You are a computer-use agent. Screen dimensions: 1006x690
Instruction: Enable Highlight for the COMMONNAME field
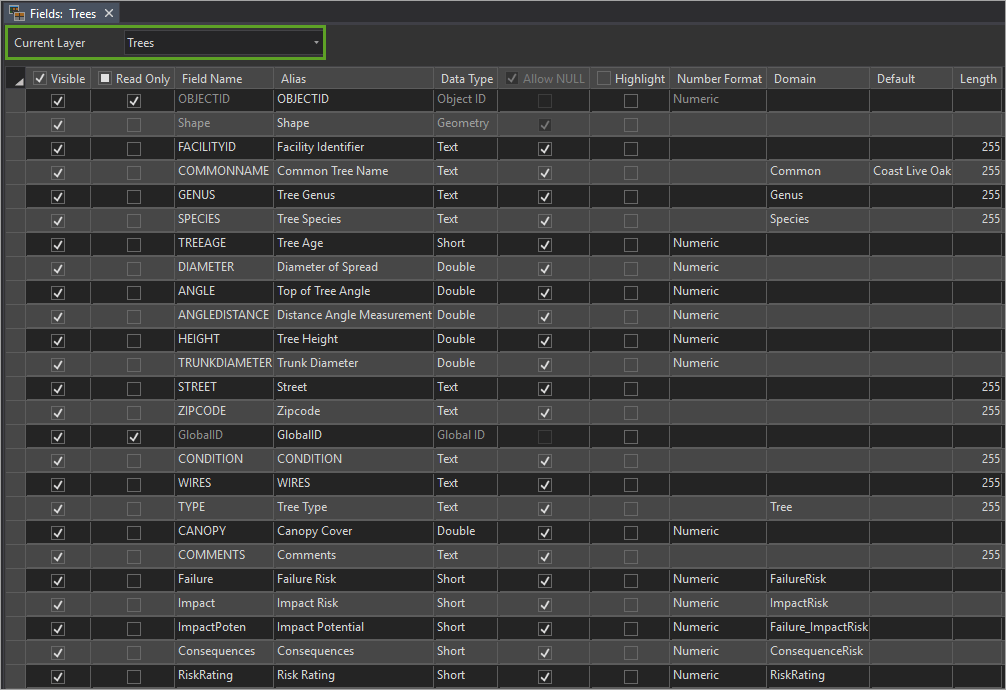click(x=630, y=171)
